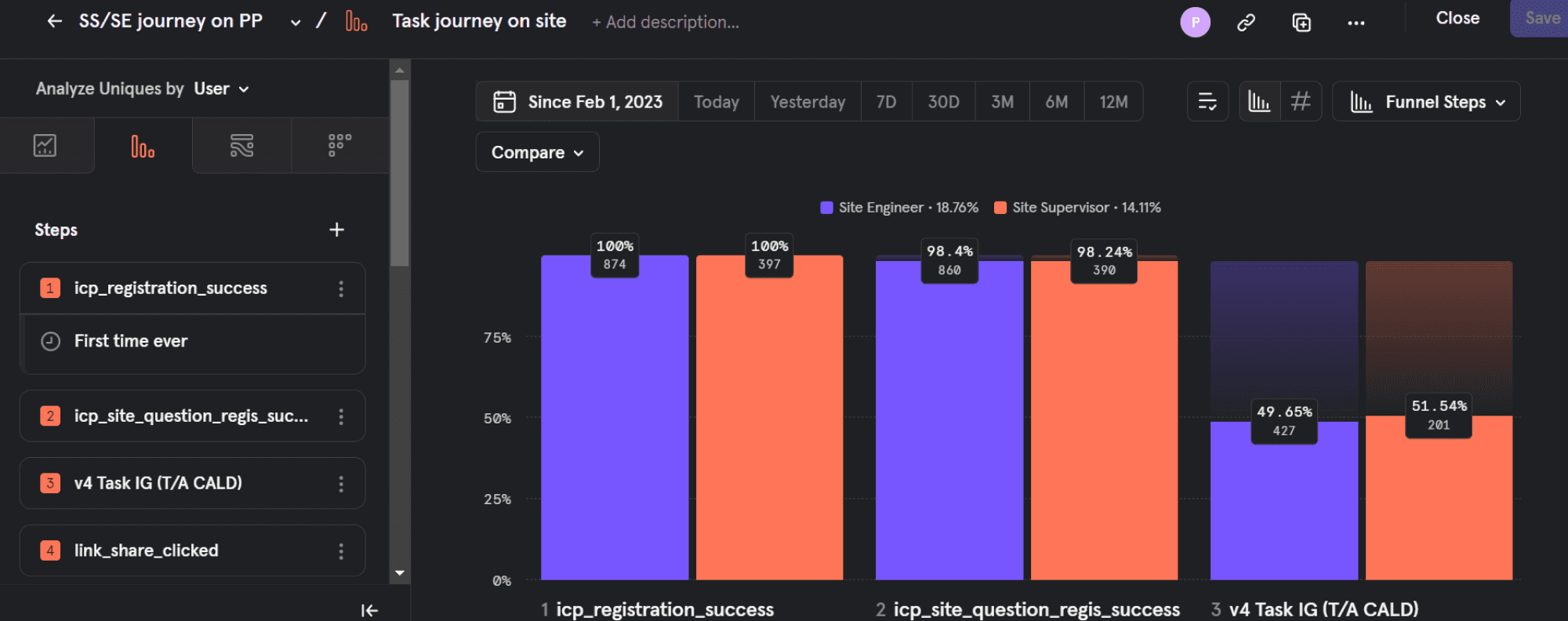
Task: Open the SS/SE journey on PP dropdown chevron
Action: pos(296,23)
